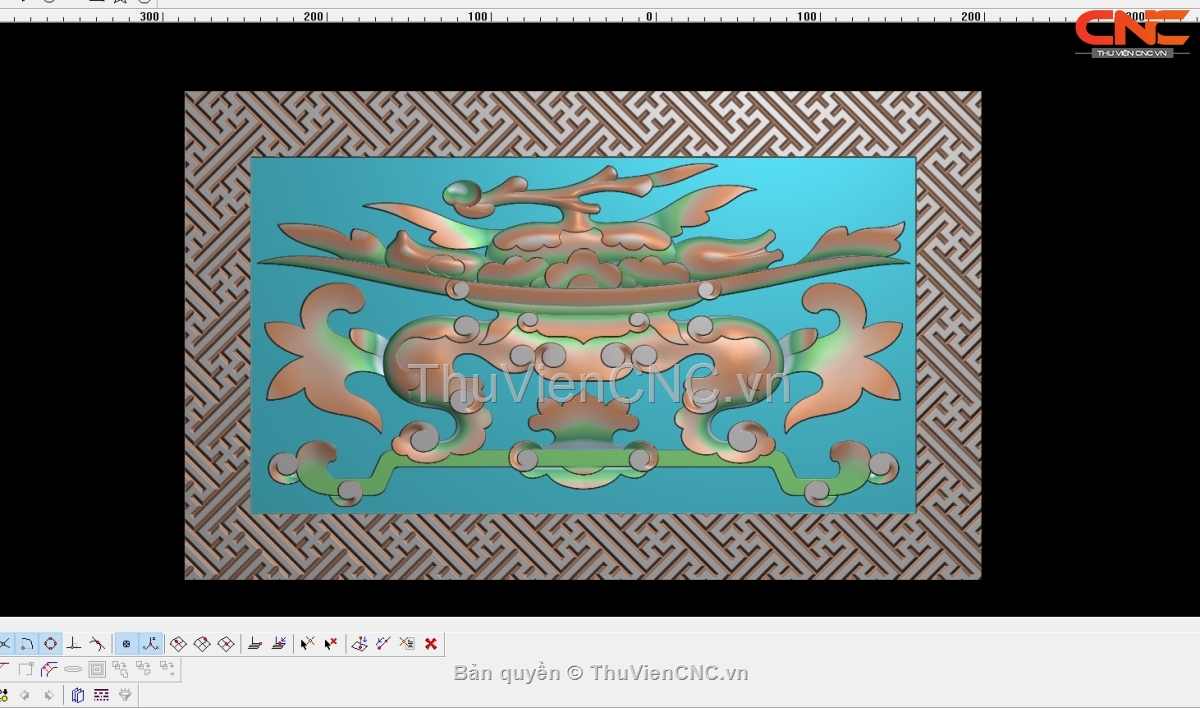Select the chamfer corner tool icon

(x=49, y=669)
